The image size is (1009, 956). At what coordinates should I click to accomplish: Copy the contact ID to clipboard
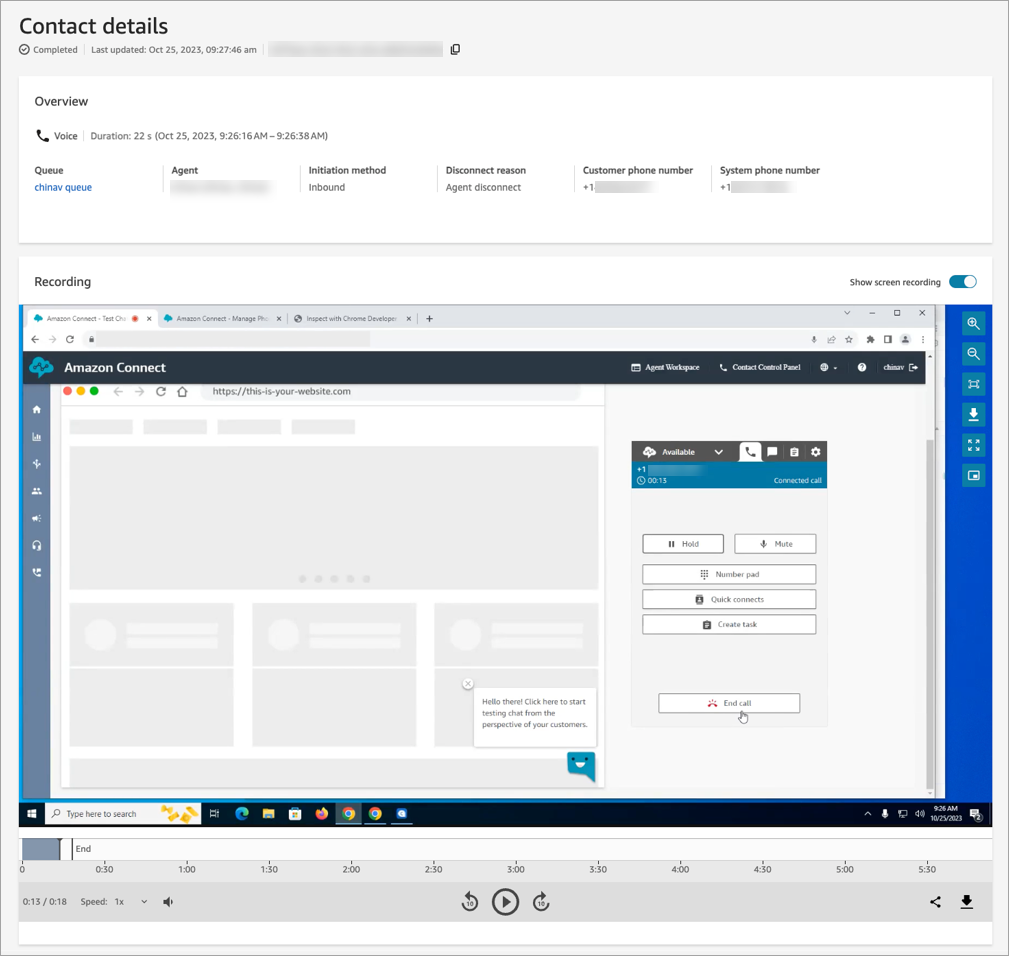456,50
